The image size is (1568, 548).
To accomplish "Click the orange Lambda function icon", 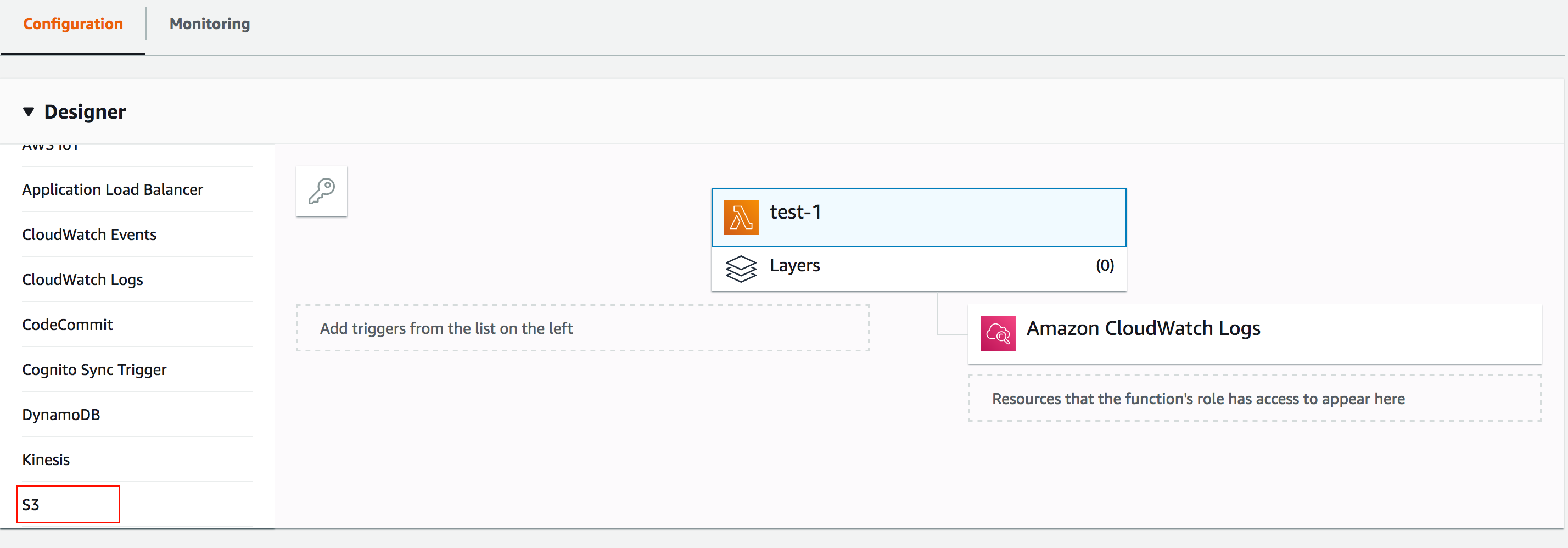I will [x=740, y=217].
